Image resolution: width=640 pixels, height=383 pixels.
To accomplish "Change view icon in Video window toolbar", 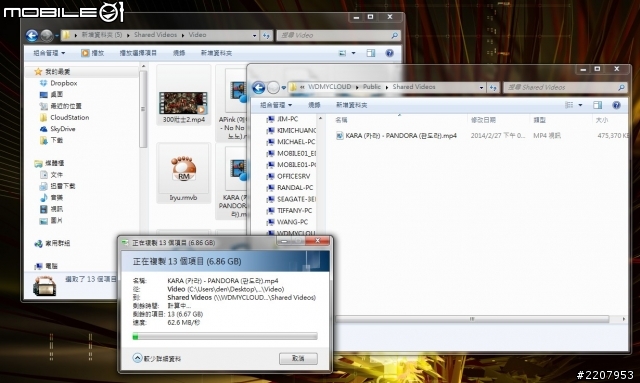I will click(x=342, y=53).
